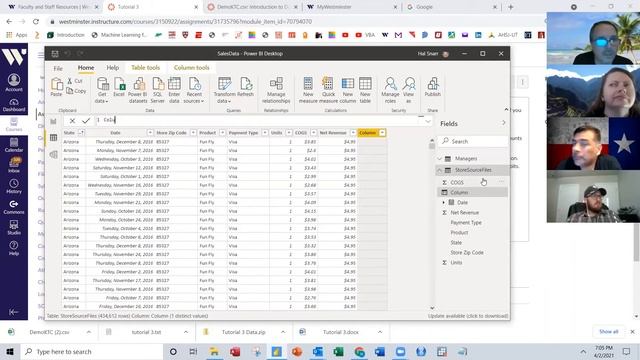640x360 pixels.
Task: Collapse the Fields pane with chevron
Action: point(504,123)
